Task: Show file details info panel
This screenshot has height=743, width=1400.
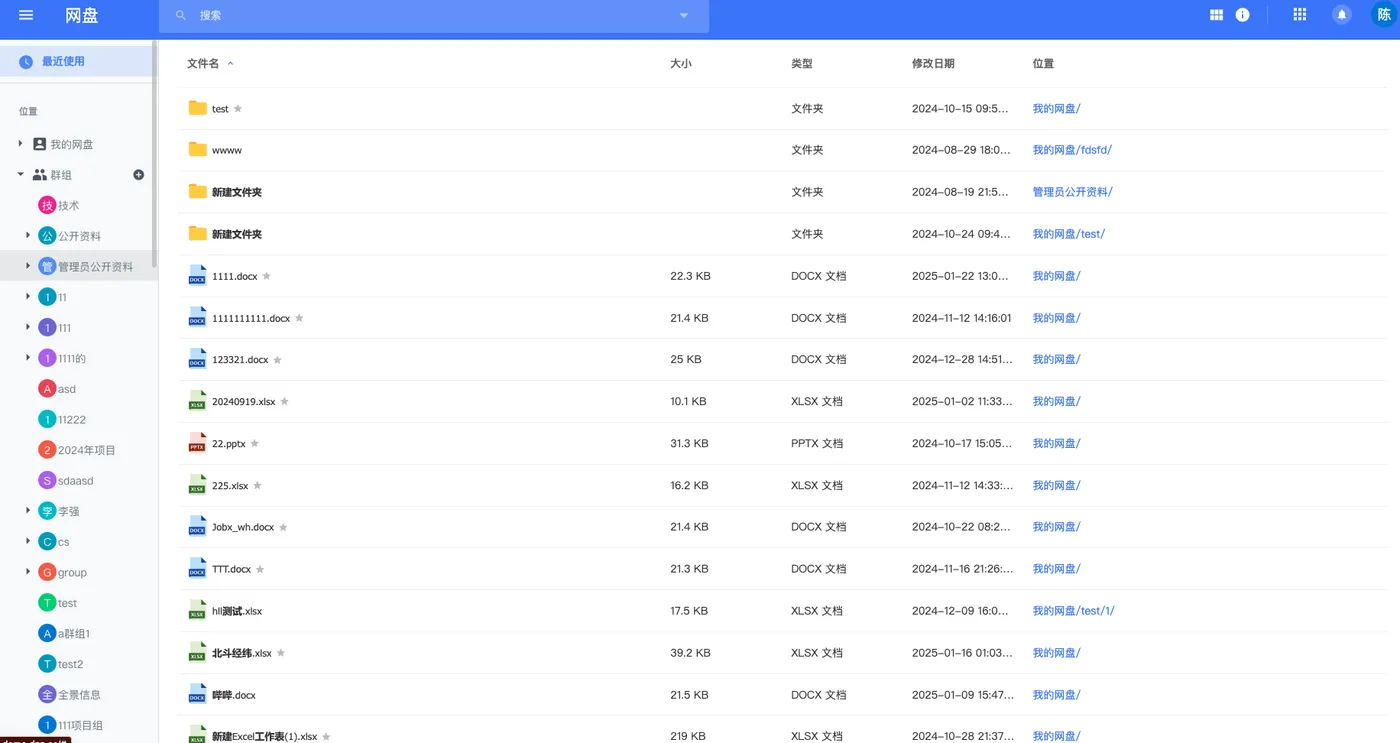Action: coord(1242,15)
